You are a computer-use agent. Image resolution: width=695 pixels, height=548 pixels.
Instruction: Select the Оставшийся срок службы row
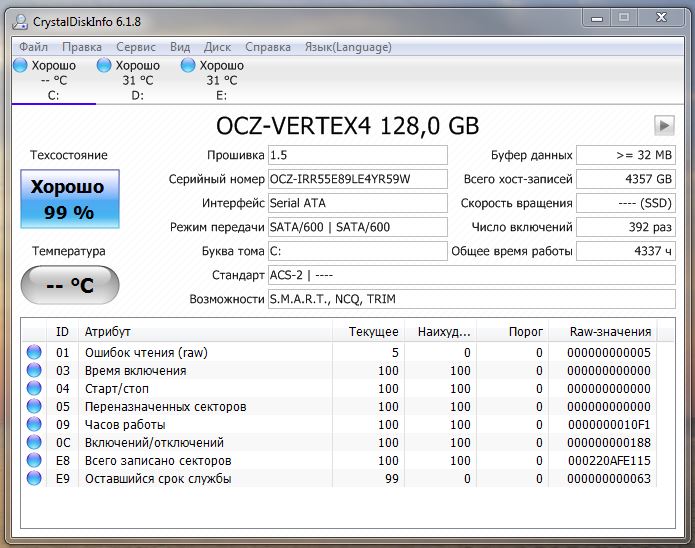click(x=340, y=479)
